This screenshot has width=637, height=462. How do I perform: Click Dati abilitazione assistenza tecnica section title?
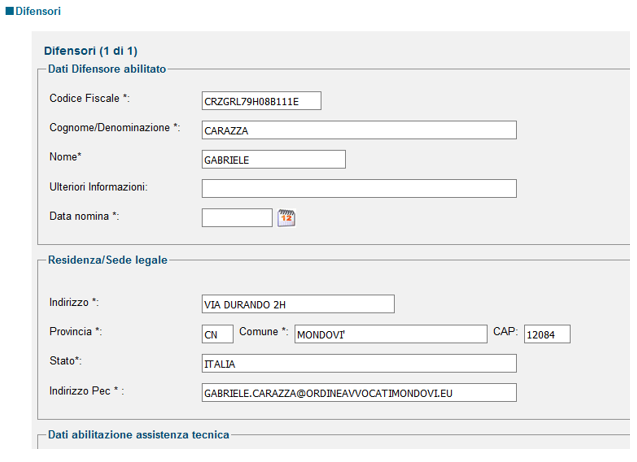139,435
